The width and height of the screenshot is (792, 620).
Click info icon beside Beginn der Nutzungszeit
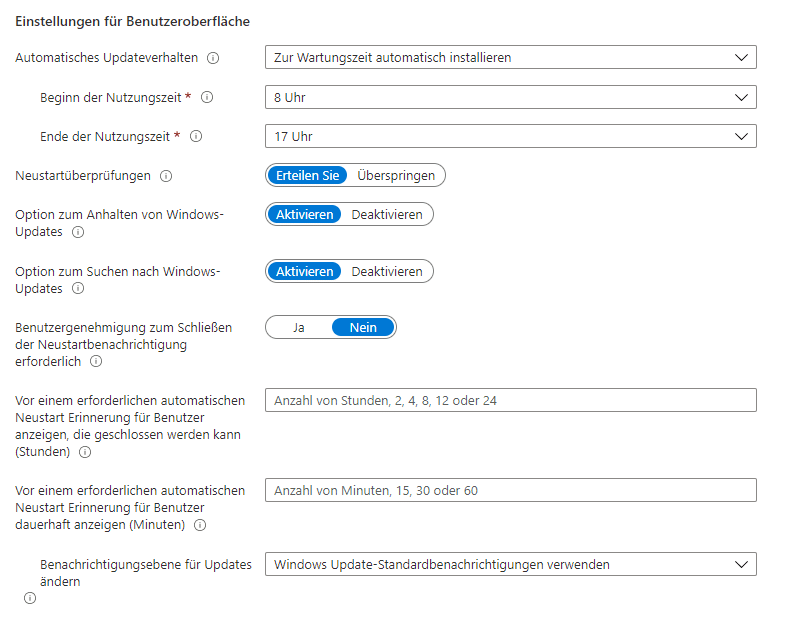click(207, 97)
